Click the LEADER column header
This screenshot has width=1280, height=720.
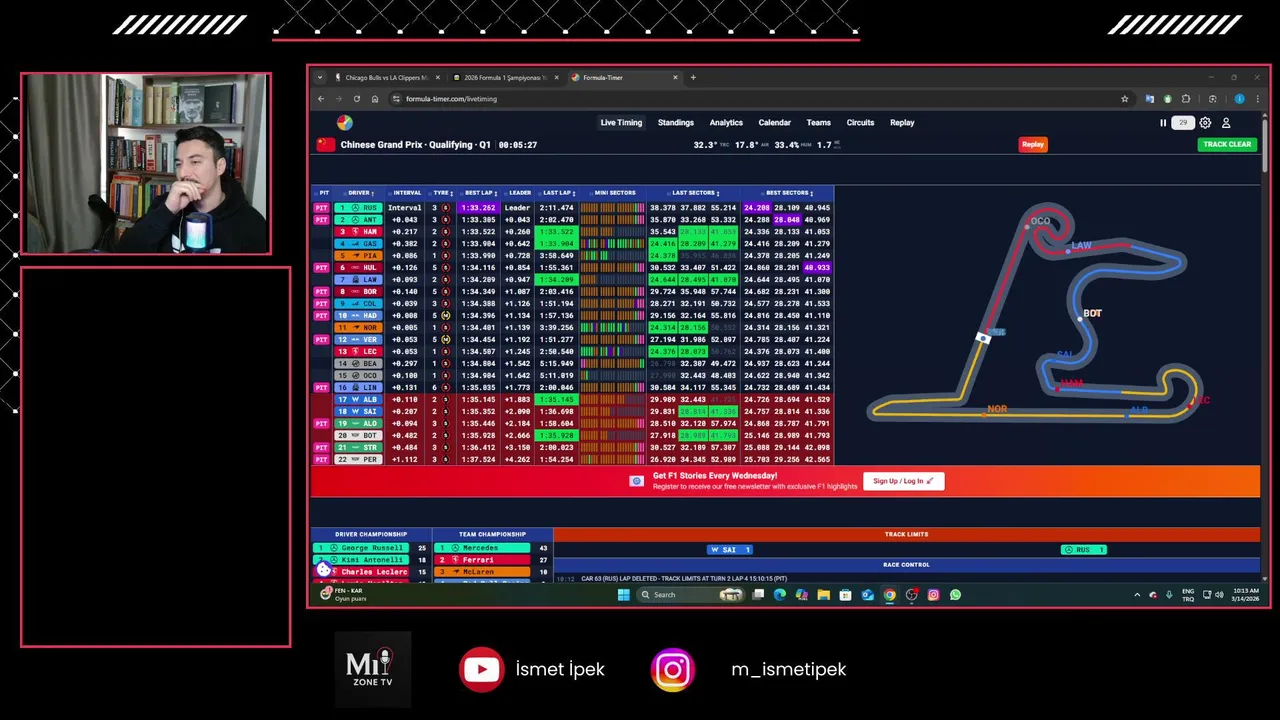click(519, 193)
